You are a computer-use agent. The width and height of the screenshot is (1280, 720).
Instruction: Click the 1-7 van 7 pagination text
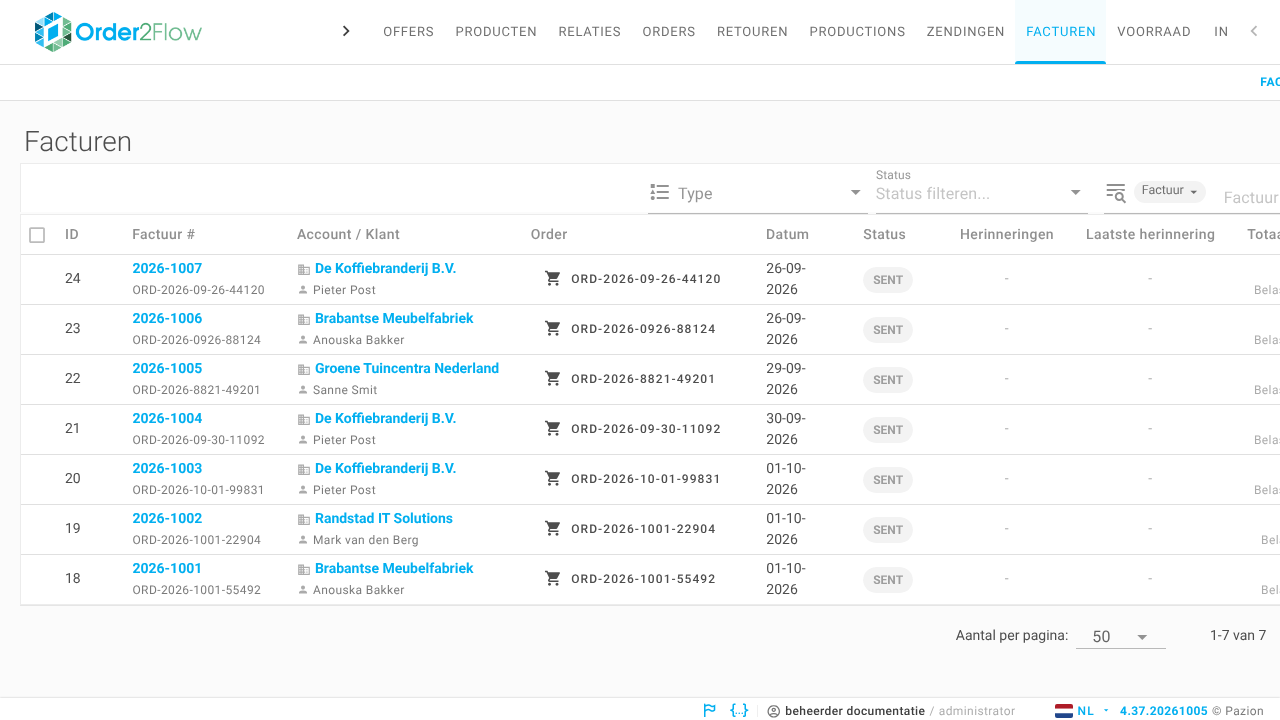coord(1238,635)
